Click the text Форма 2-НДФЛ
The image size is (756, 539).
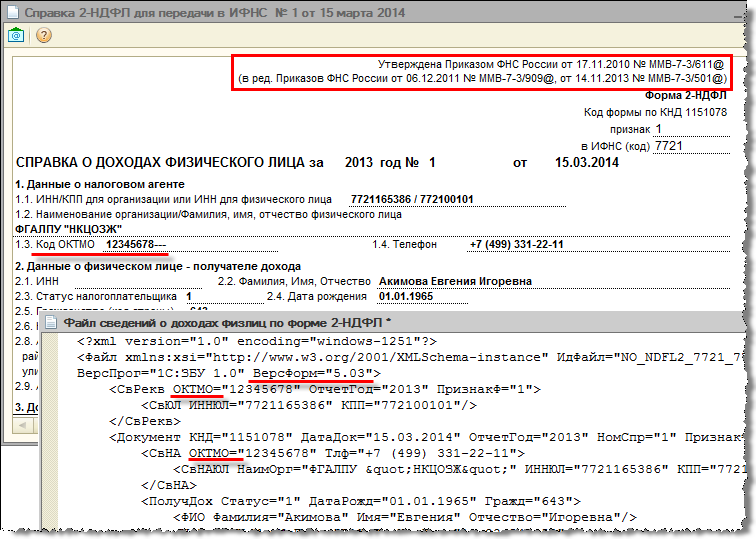coord(686,95)
